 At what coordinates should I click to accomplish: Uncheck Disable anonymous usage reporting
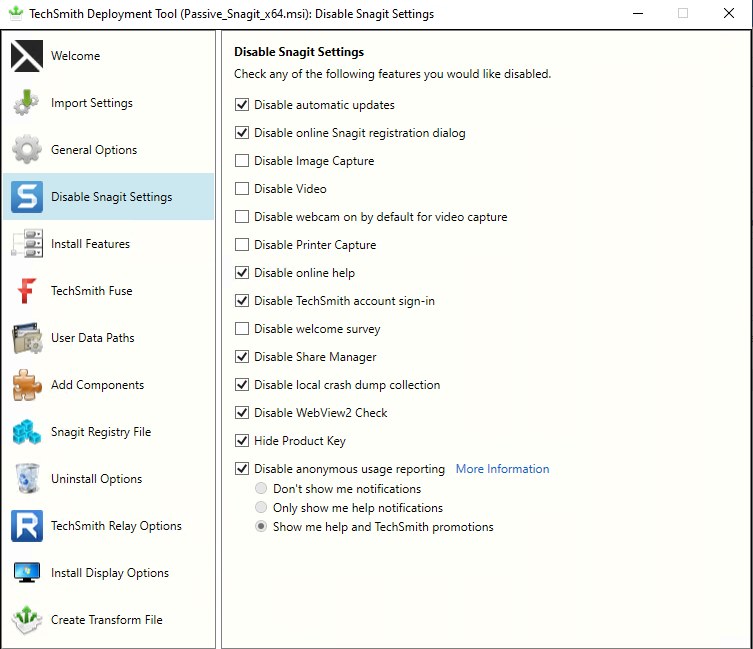[242, 468]
